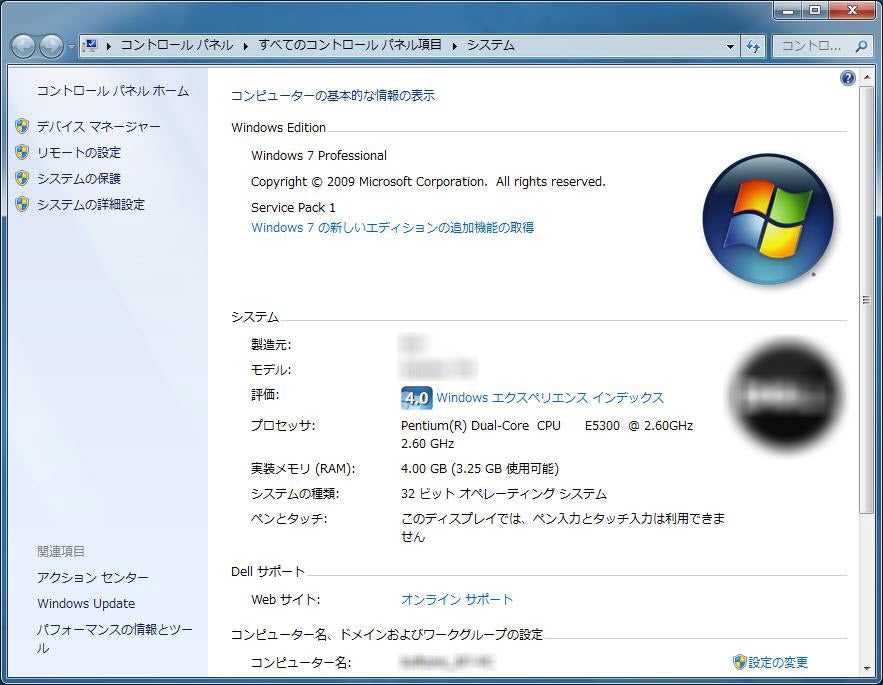Open Windows エクスペリエンス インデックス link

click(x=550, y=398)
